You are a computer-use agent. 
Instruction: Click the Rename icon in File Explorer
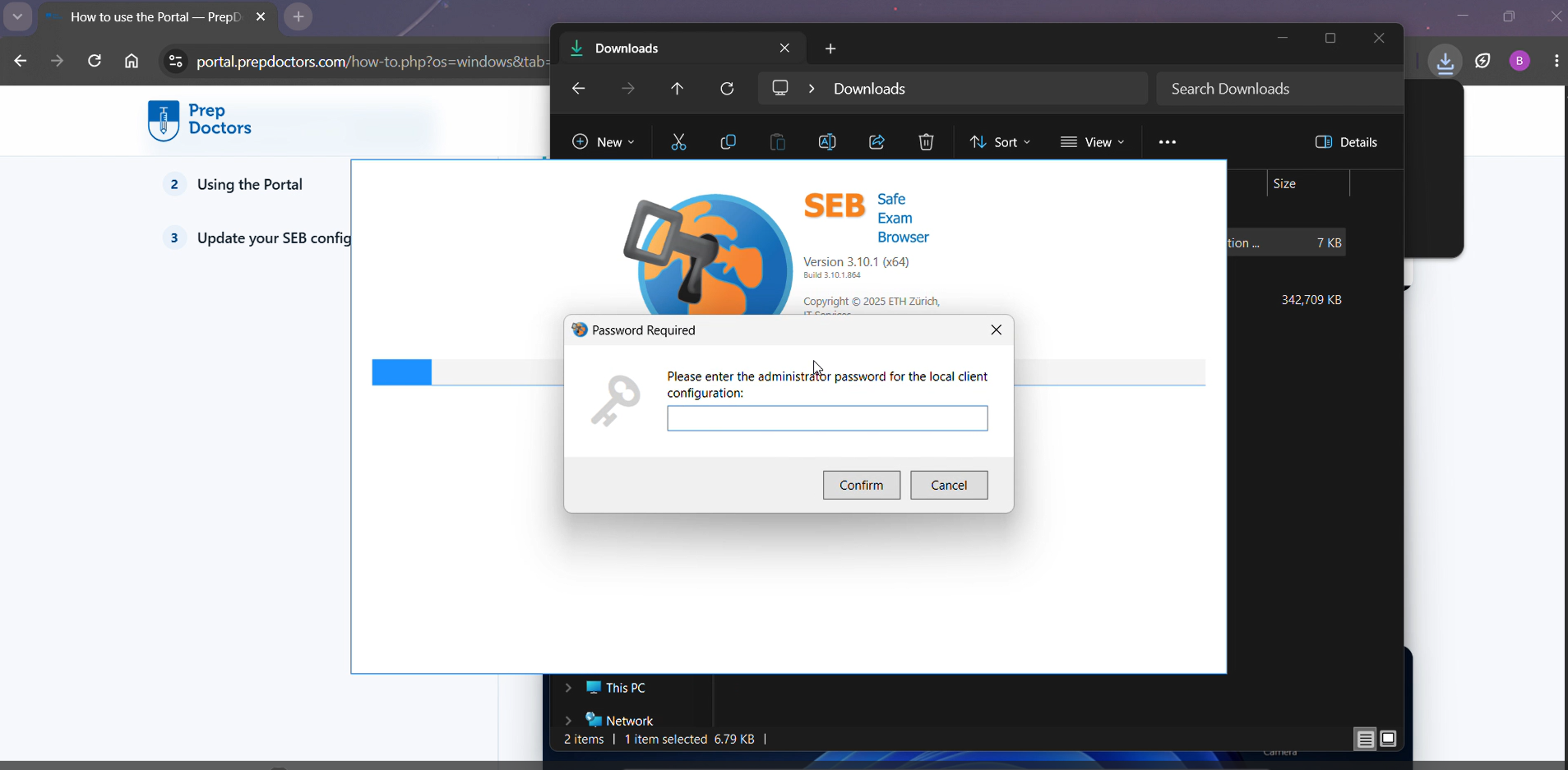tap(827, 142)
